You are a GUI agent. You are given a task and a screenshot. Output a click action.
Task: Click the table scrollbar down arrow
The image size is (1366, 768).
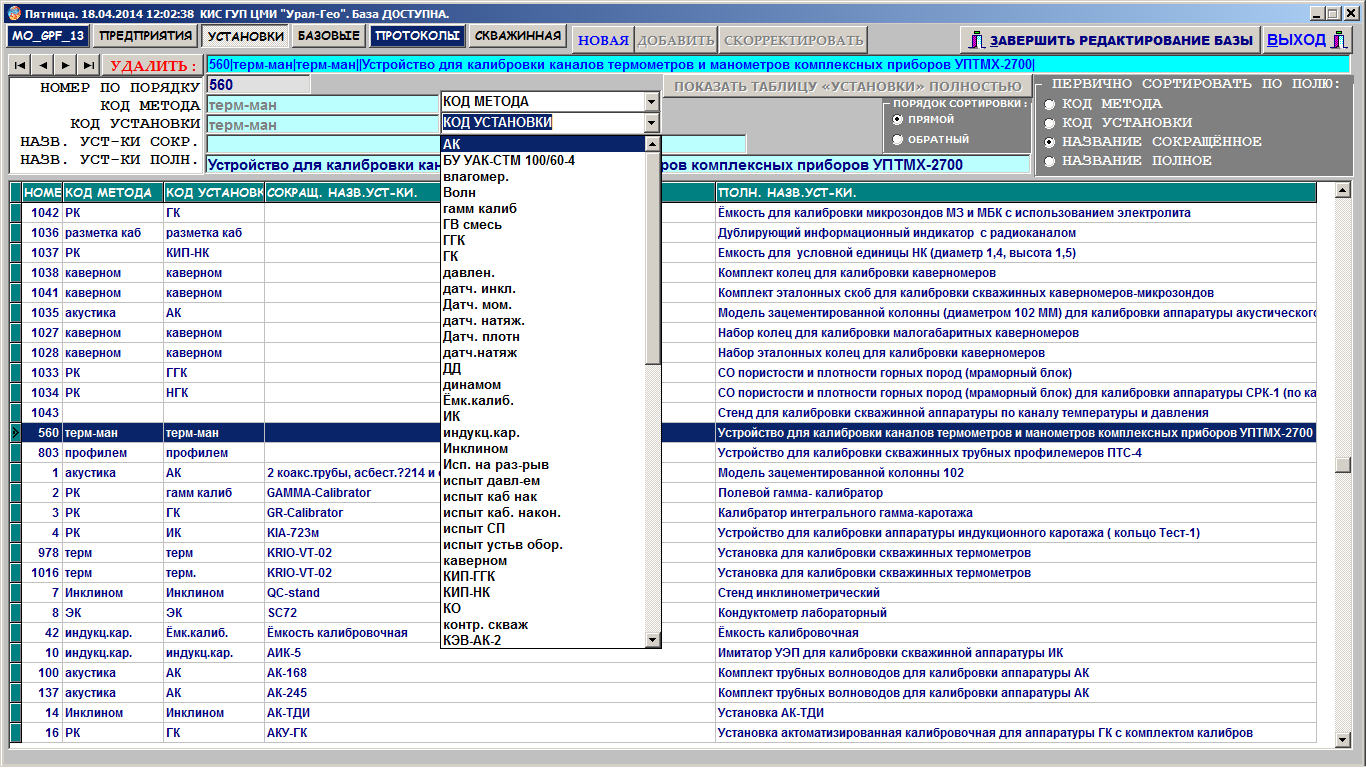pos(1342,739)
